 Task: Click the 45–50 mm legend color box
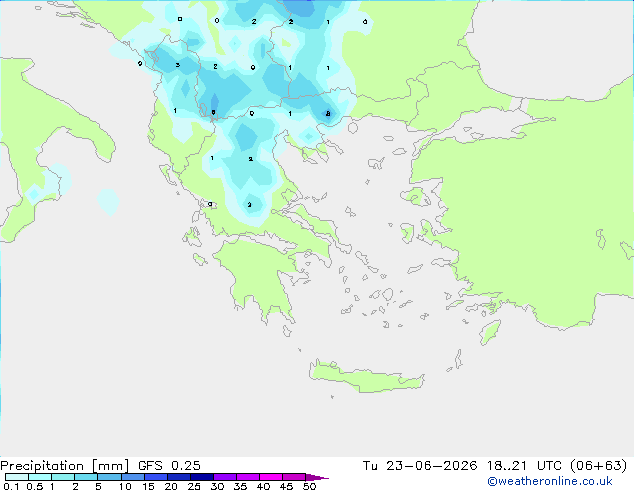(294, 477)
